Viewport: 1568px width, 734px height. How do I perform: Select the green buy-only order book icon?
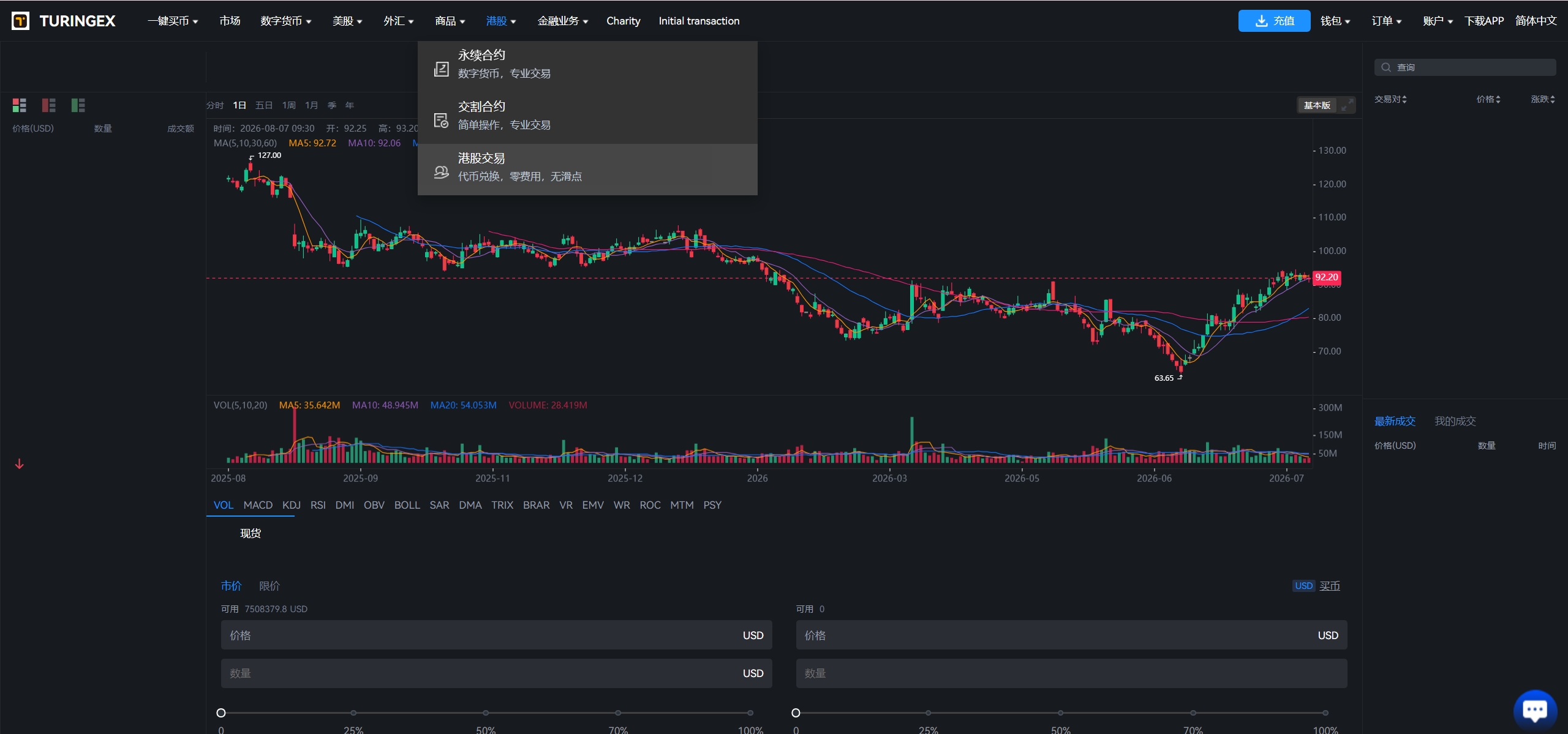pyautogui.click(x=78, y=105)
